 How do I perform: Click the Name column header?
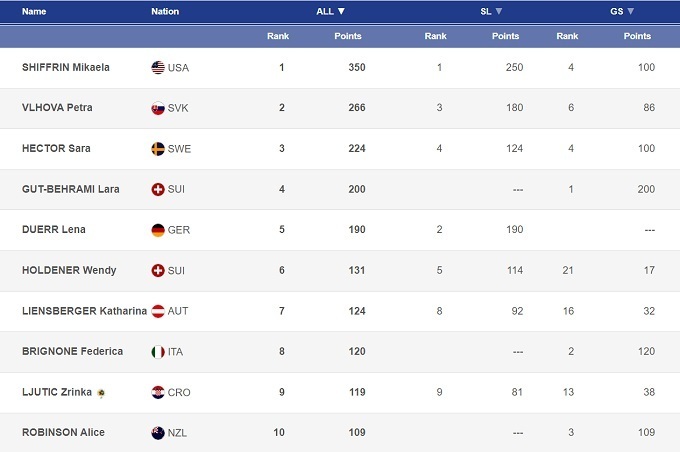(34, 12)
